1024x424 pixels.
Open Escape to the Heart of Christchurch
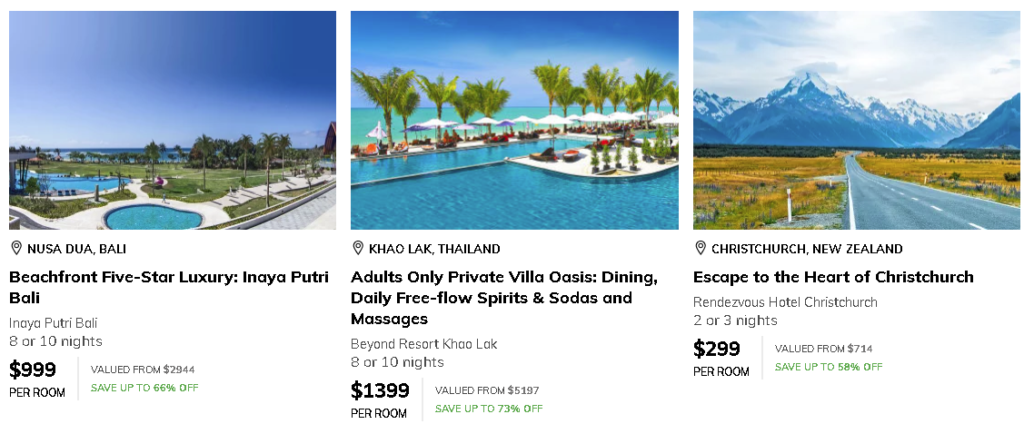click(x=833, y=277)
